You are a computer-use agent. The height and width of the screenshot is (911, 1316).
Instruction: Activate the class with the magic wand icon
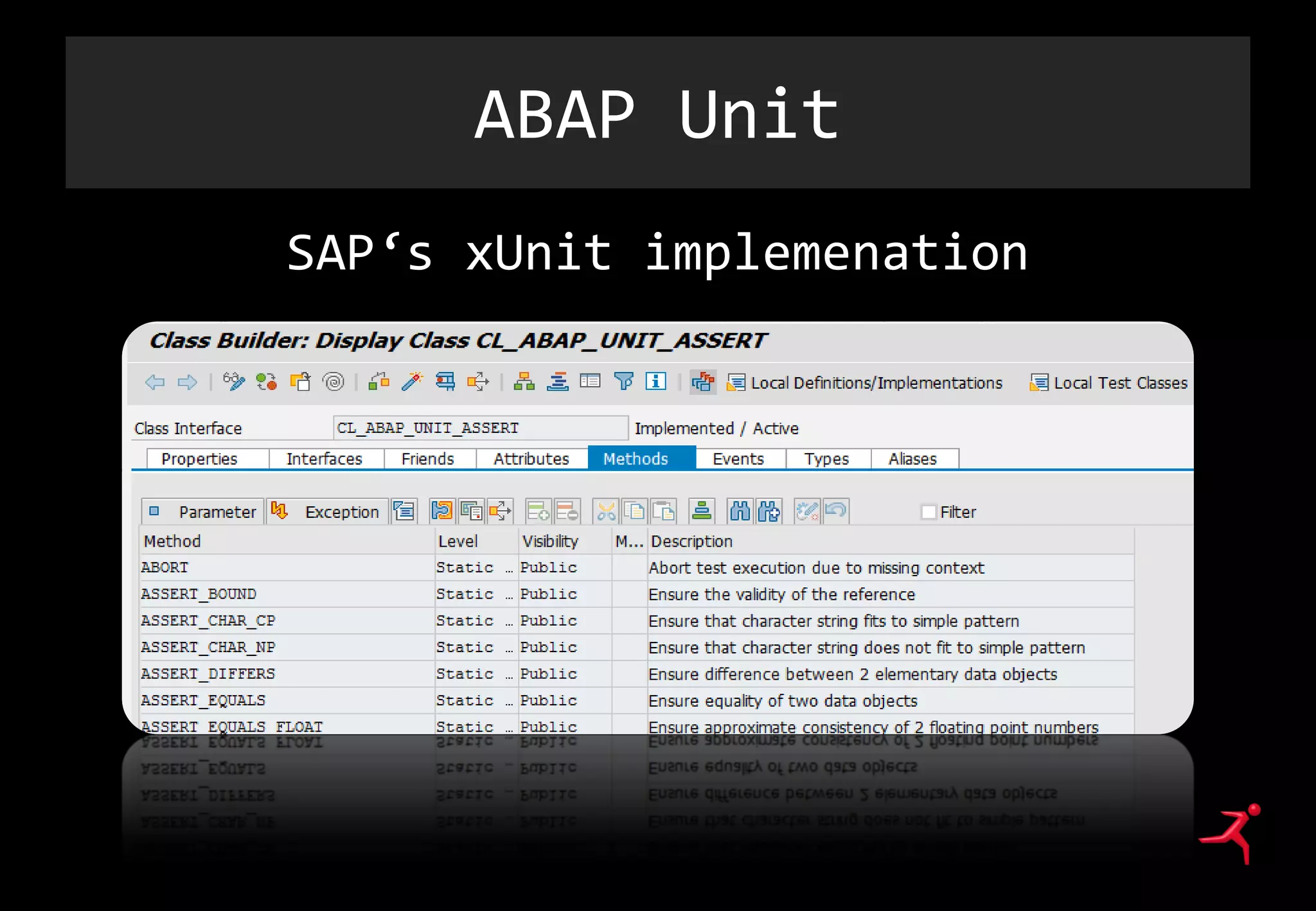pyautogui.click(x=412, y=382)
